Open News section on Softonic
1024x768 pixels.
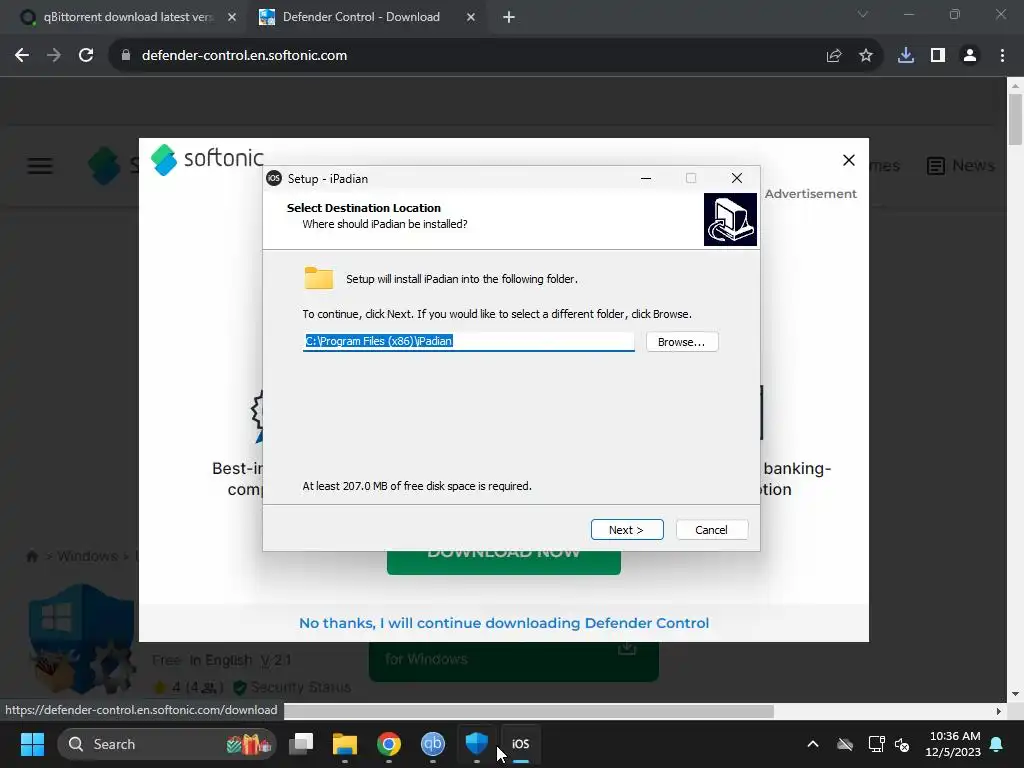point(961,166)
